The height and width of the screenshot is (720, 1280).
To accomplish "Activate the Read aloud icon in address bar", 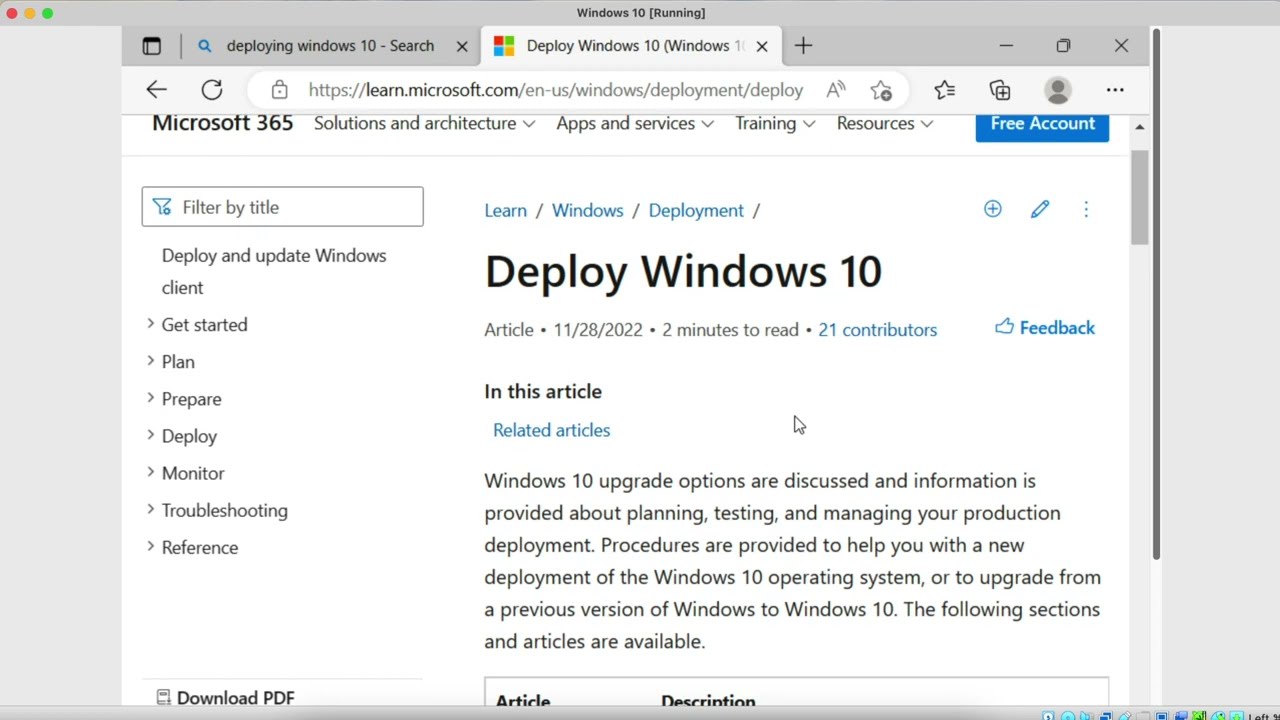I will click(x=836, y=90).
